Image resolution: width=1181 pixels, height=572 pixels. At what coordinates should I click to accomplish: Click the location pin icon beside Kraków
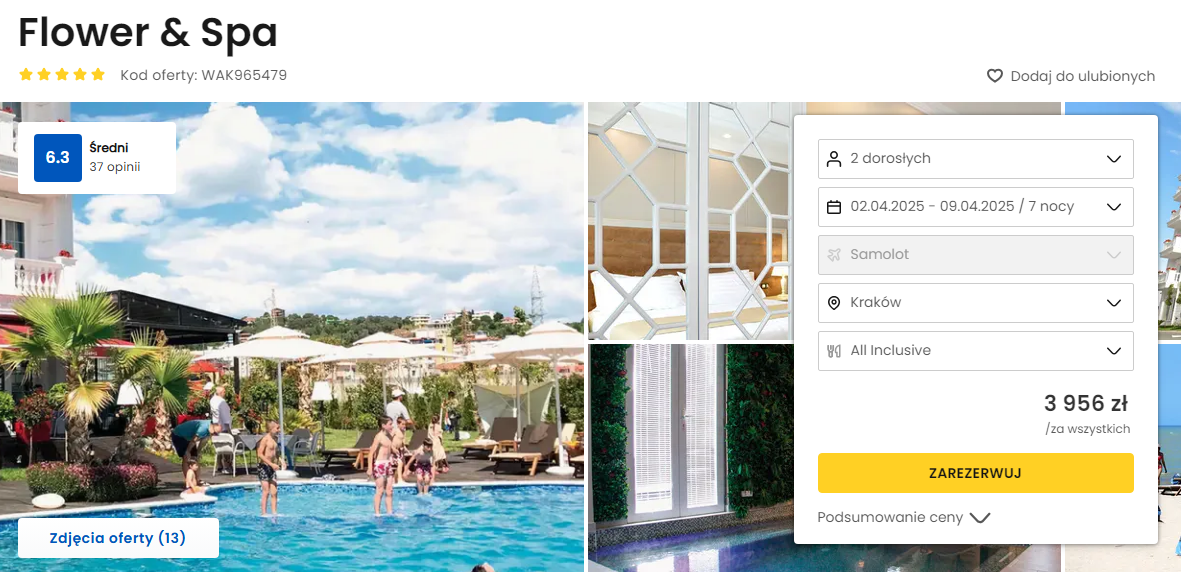pos(834,303)
